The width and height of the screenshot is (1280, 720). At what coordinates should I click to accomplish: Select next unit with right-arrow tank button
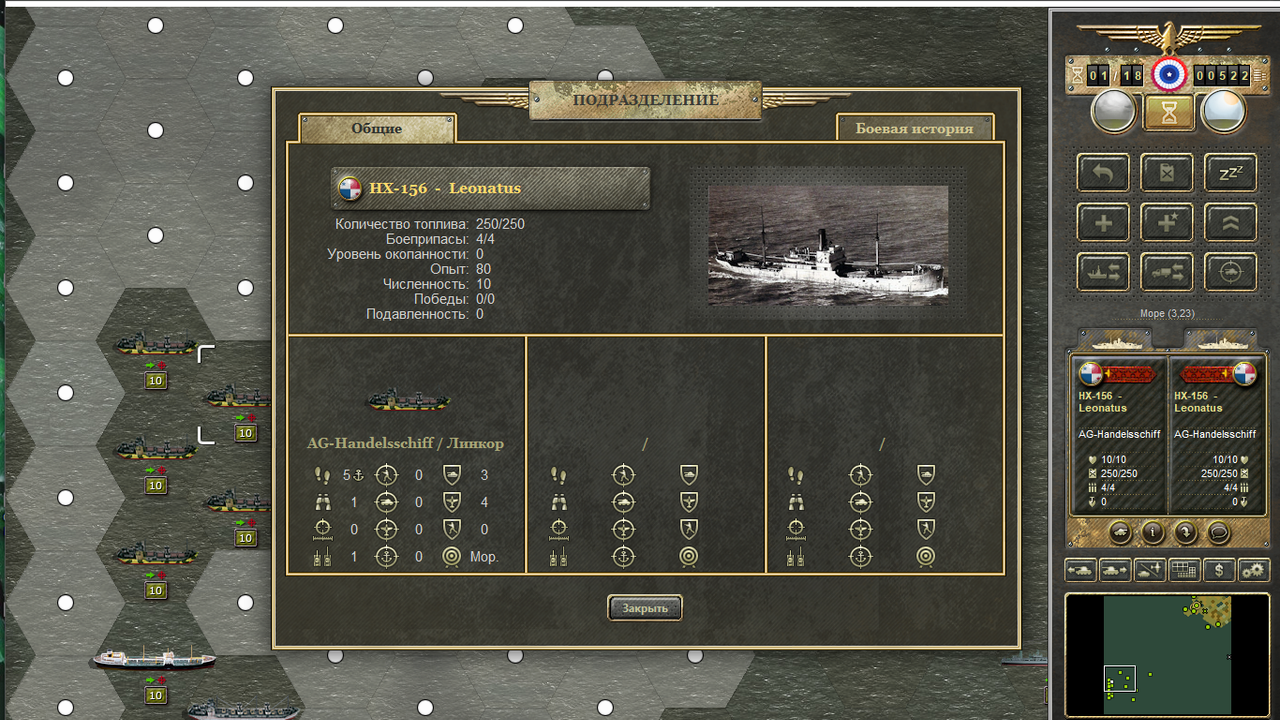[1115, 570]
